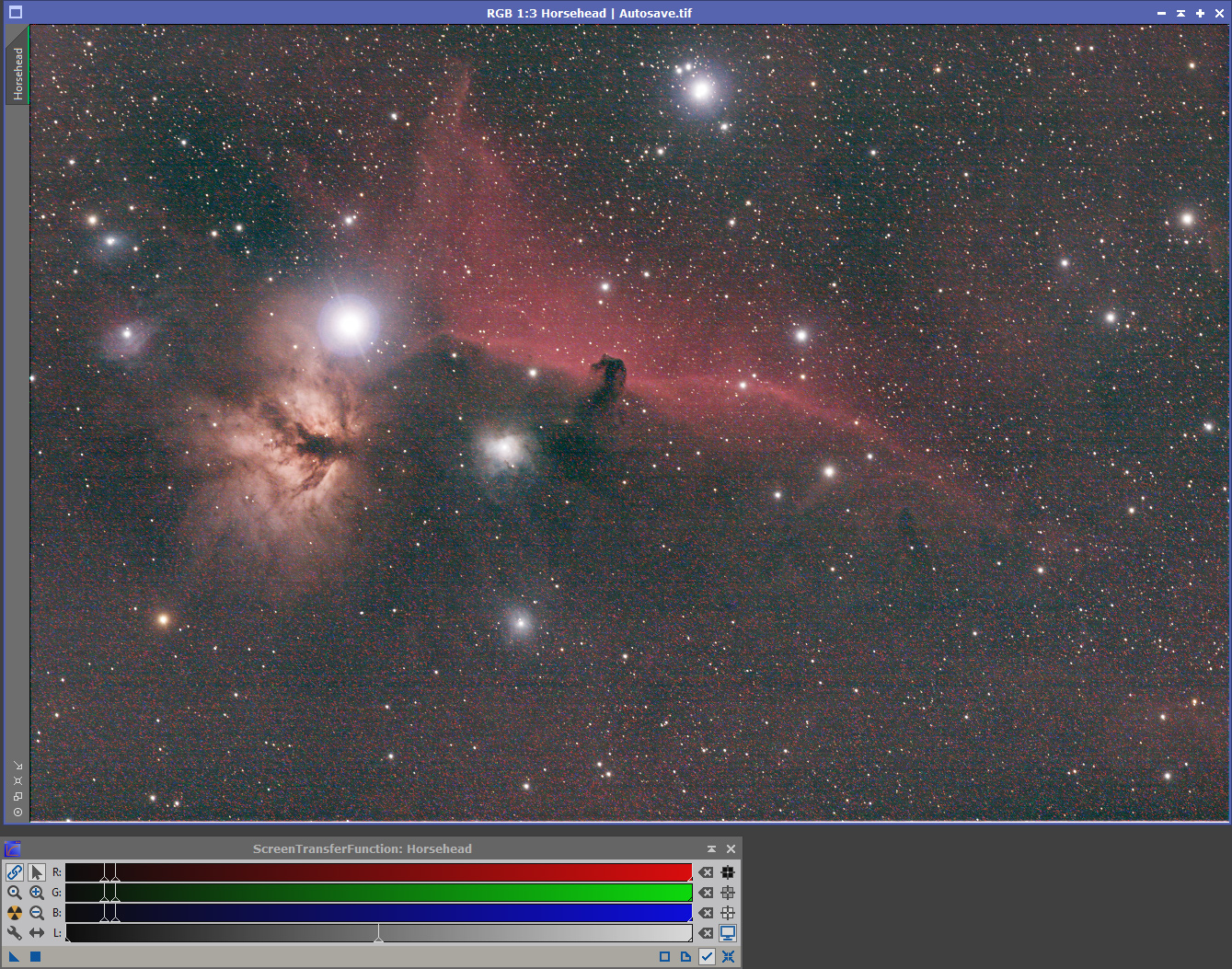Viewport: 1232px width, 969px height.
Task: Reset the G channel with its eraser icon
Action: pyautogui.click(x=706, y=893)
